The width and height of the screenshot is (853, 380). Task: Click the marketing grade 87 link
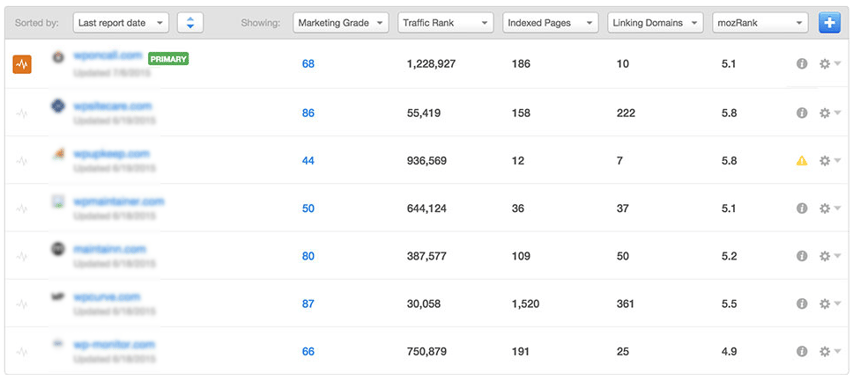pos(308,304)
